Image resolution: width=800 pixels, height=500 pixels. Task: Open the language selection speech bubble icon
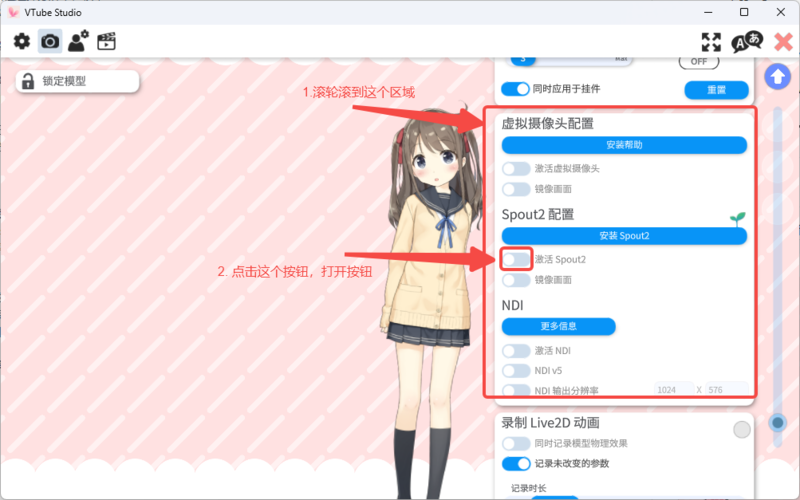[x=747, y=42]
